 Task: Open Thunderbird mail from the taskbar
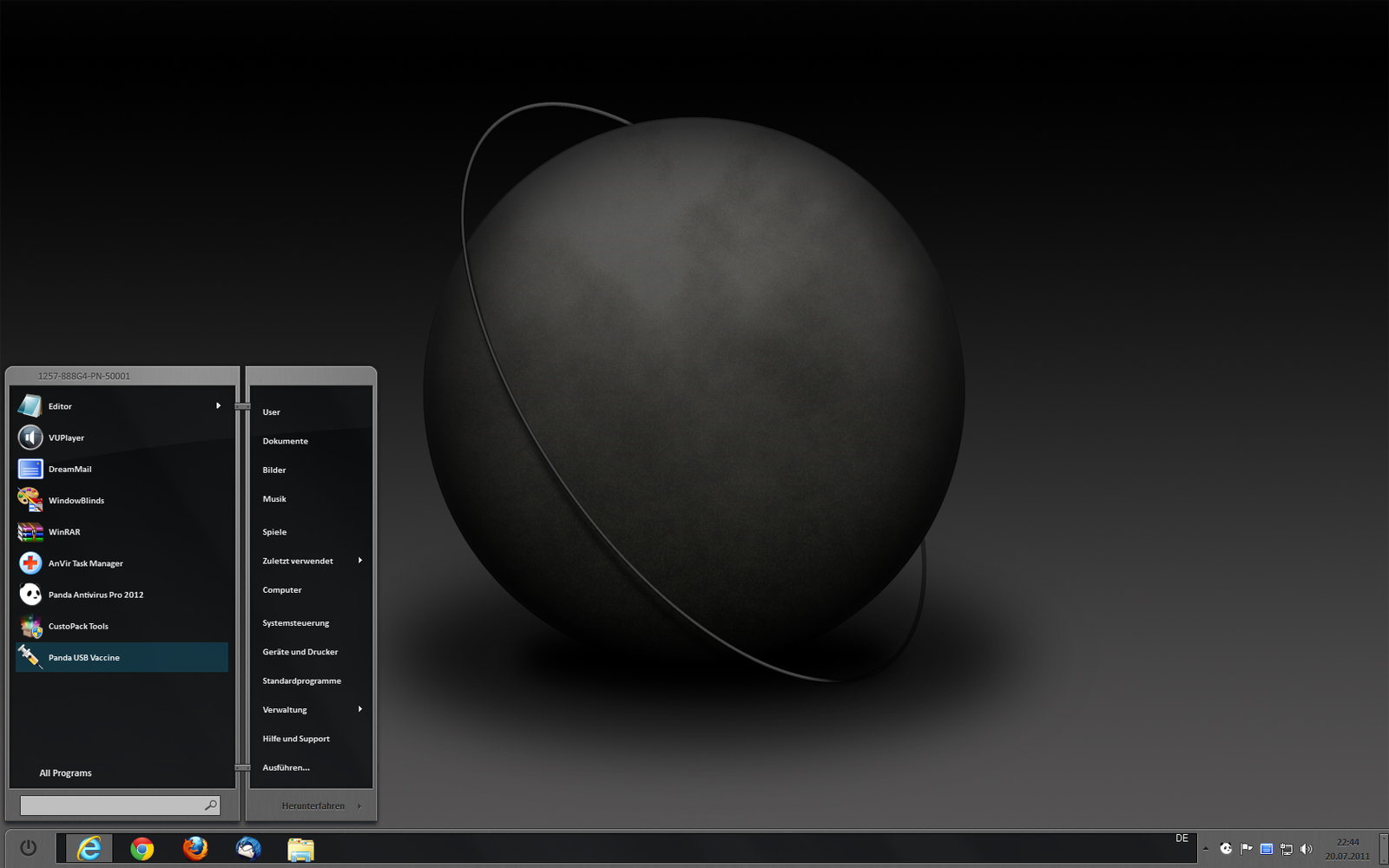tap(248, 848)
